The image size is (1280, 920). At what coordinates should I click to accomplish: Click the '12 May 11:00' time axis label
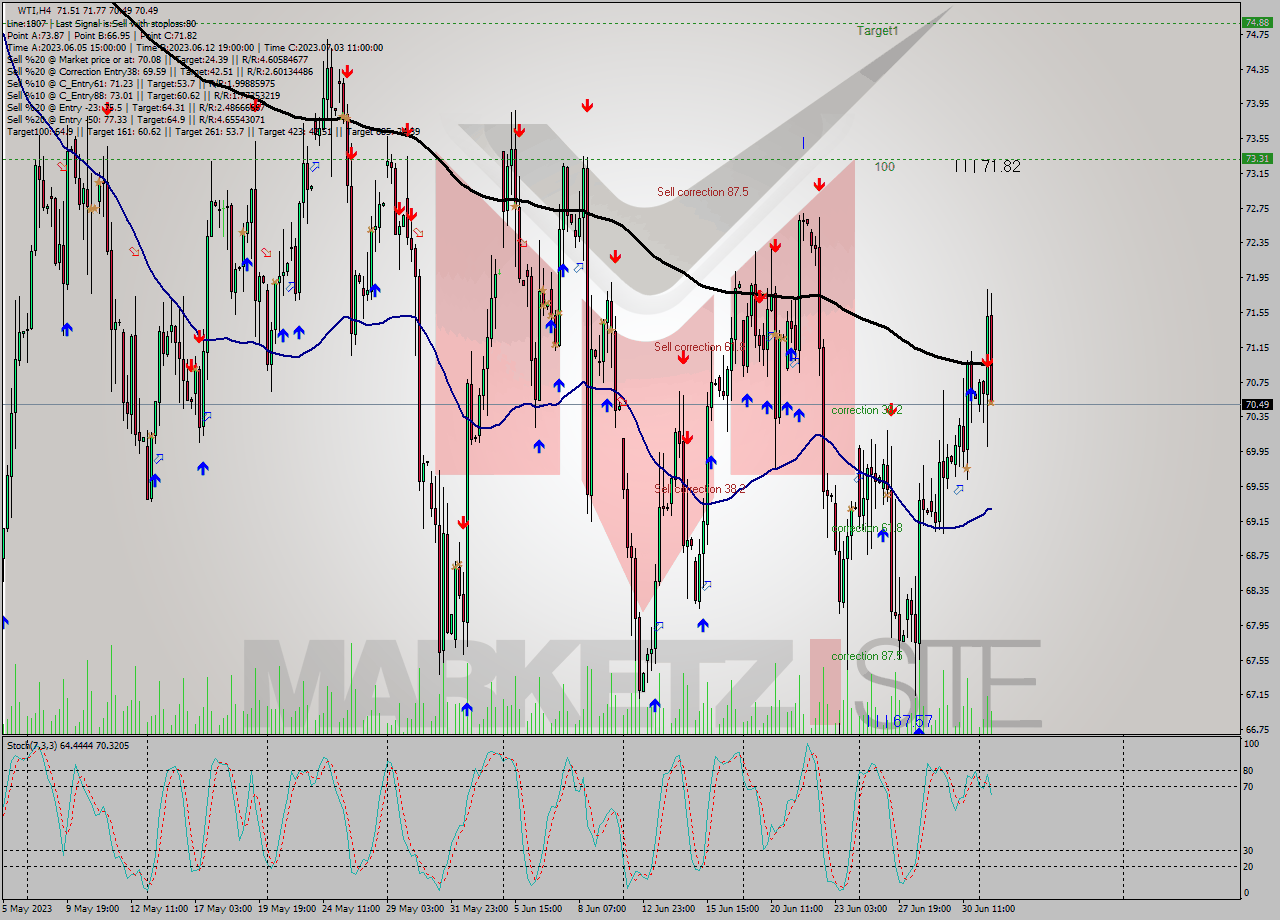160,908
